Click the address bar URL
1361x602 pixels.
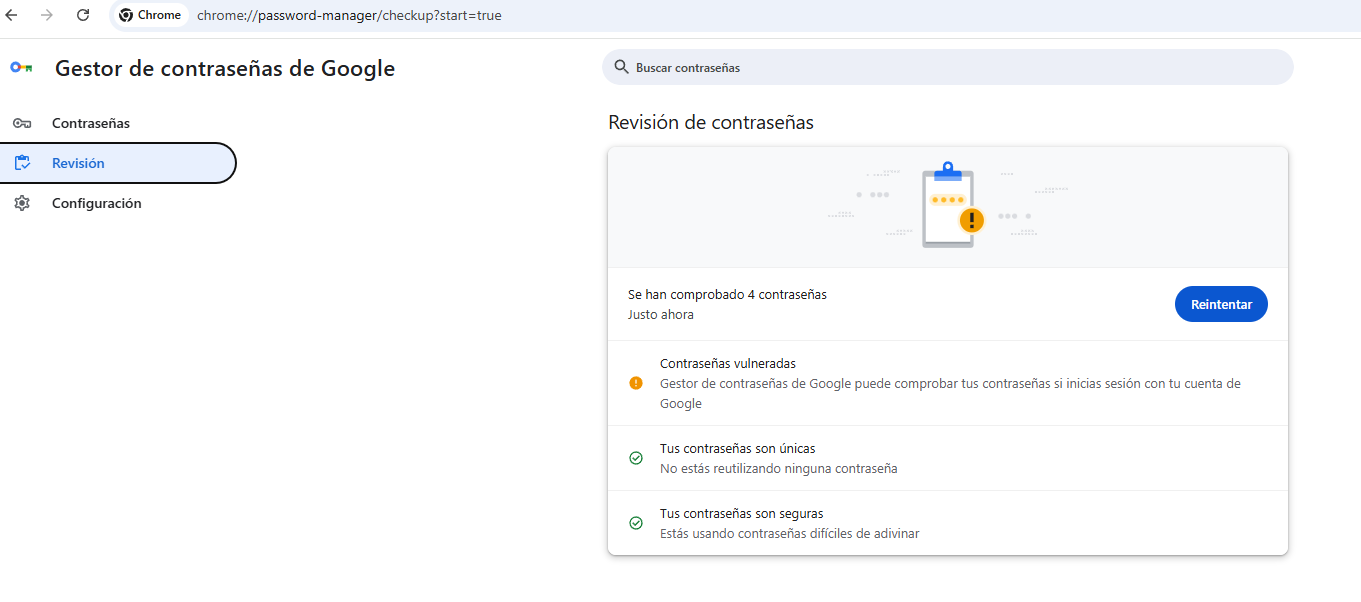click(x=349, y=15)
